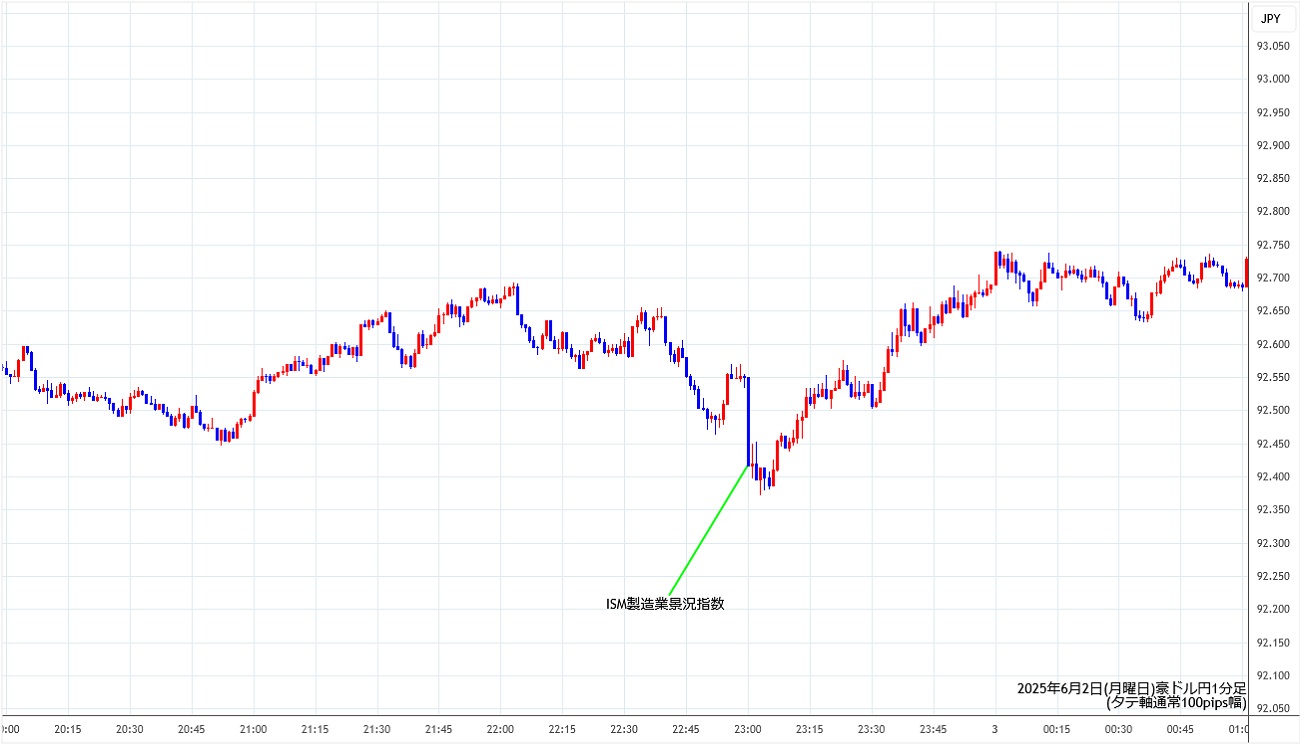Click the 23:45 time axis label
The width and height of the screenshot is (1300, 745).
[x=934, y=729]
